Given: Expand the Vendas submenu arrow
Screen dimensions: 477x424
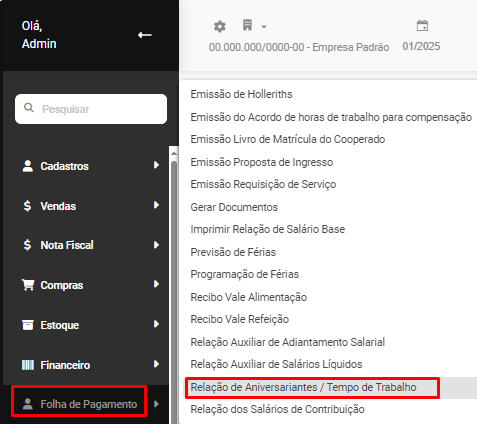Looking at the screenshot, I should click(156, 205).
